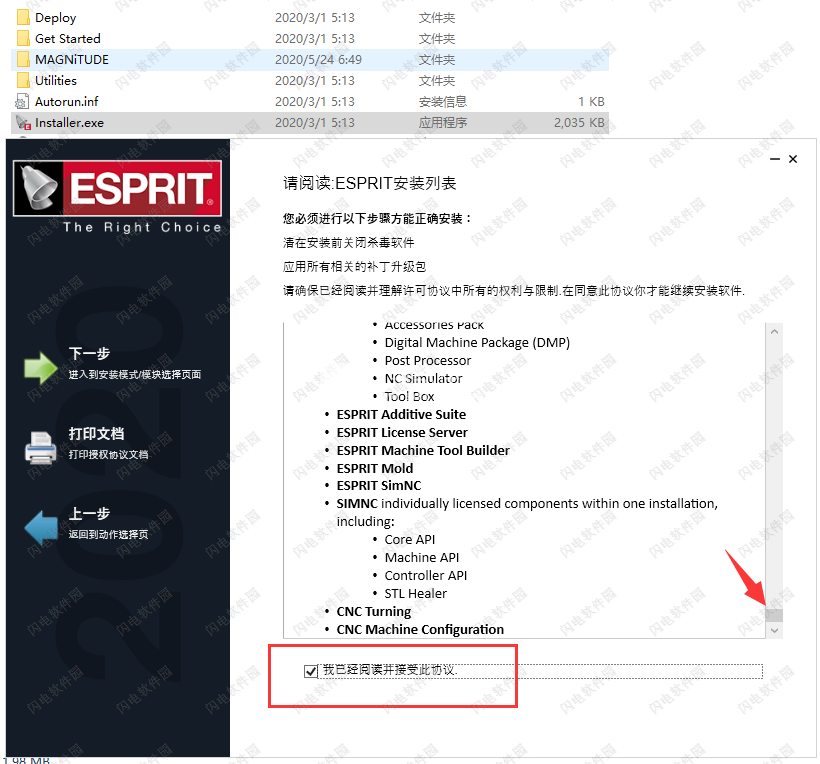
Task: Click the license list scrollbar thumb
Action: pyautogui.click(x=775, y=615)
